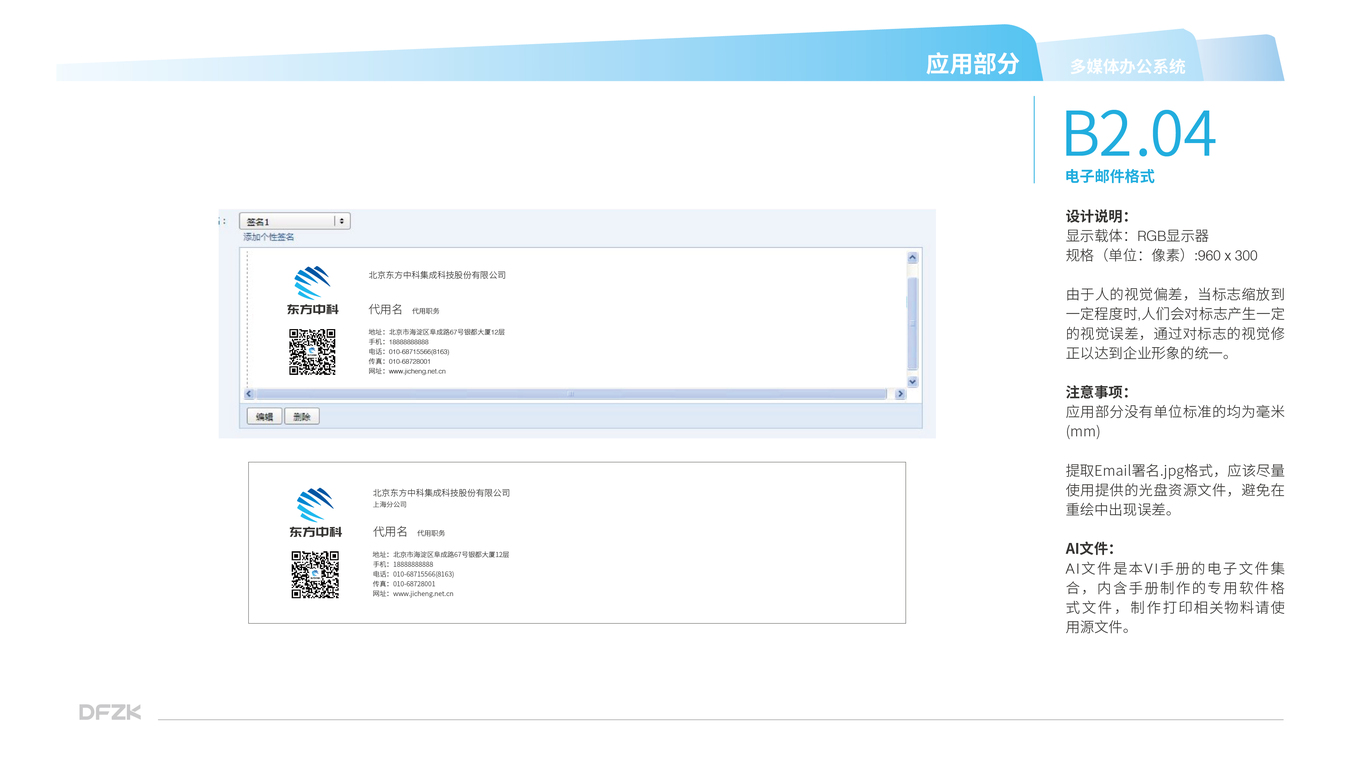
Task: Click 代用名 in the signature editor
Action: tap(385, 310)
